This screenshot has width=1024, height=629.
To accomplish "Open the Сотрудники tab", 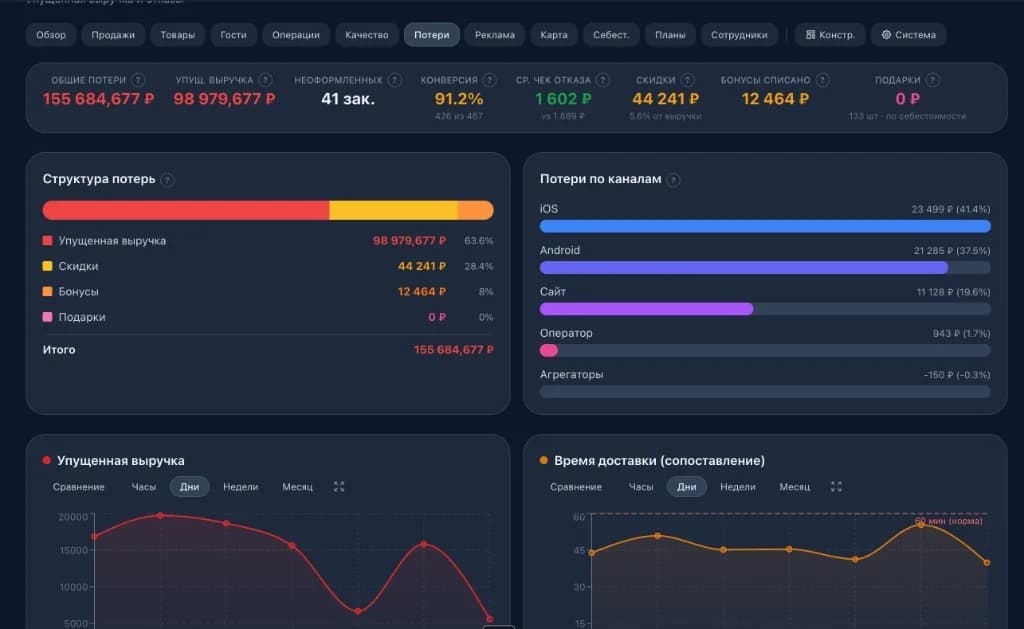I will (x=739, y=35).
